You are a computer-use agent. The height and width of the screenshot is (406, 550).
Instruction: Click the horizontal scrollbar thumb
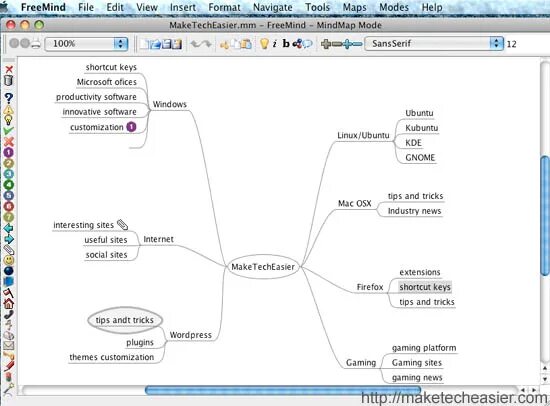[283, 390]
